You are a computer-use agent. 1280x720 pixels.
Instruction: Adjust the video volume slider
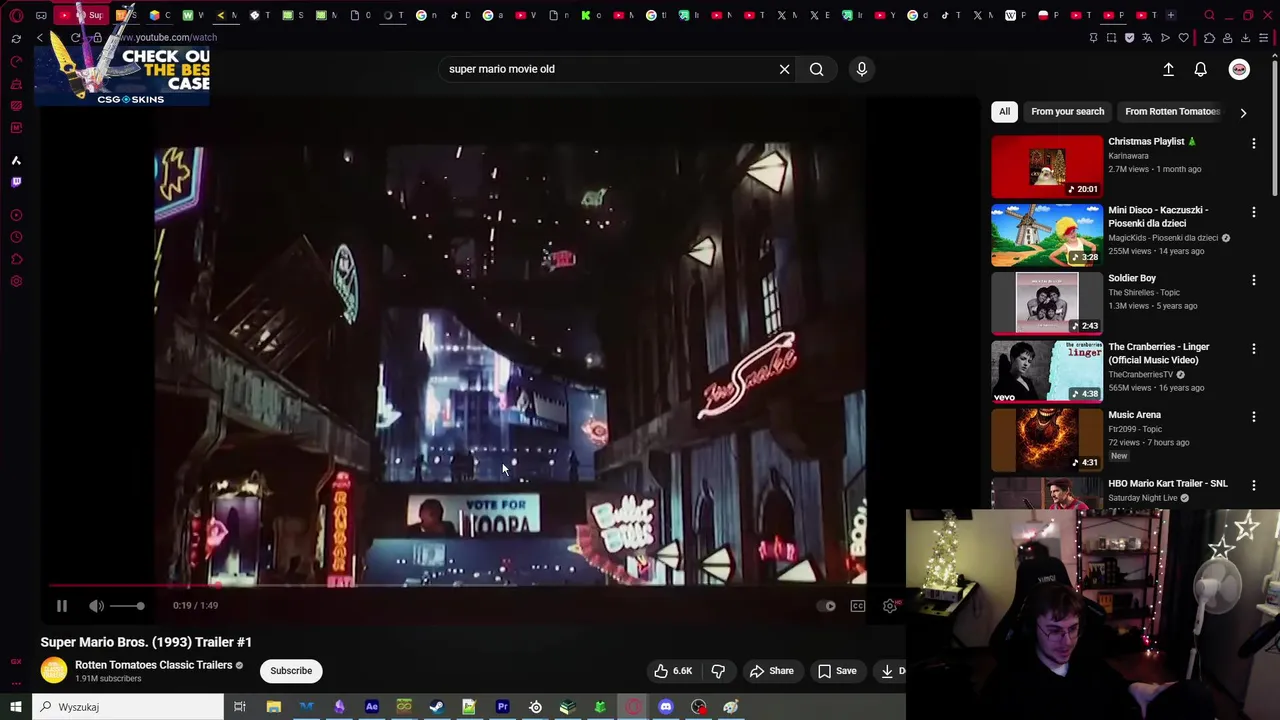127,606
